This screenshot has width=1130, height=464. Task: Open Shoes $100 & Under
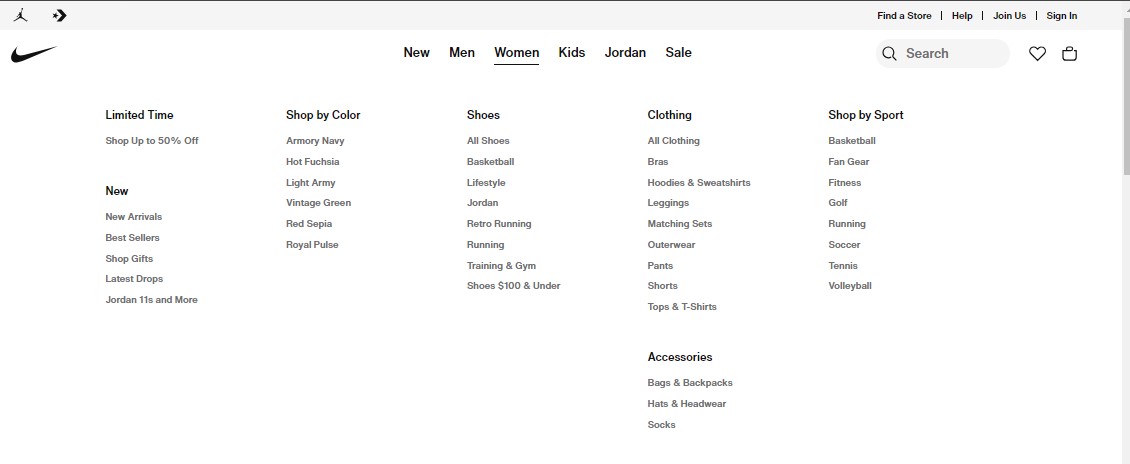point(513,286)
